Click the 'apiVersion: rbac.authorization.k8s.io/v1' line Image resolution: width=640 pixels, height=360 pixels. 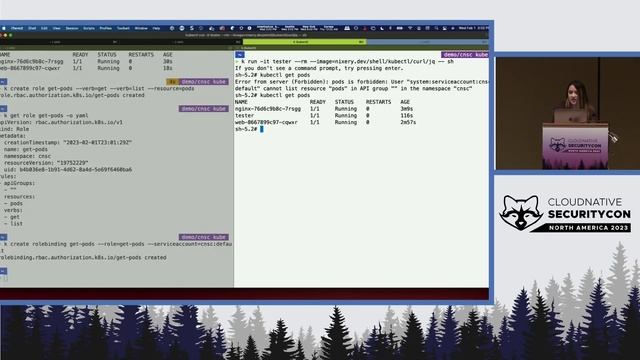[61, 122]
